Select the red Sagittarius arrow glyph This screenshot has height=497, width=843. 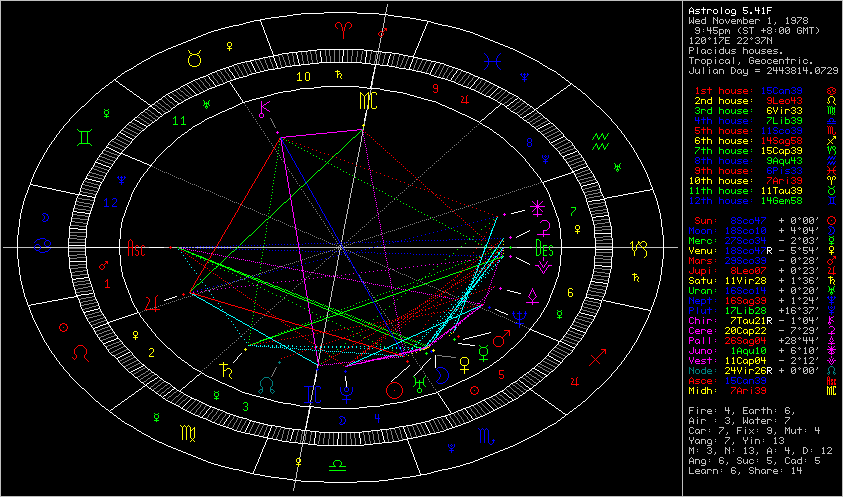tap(599, 356)
